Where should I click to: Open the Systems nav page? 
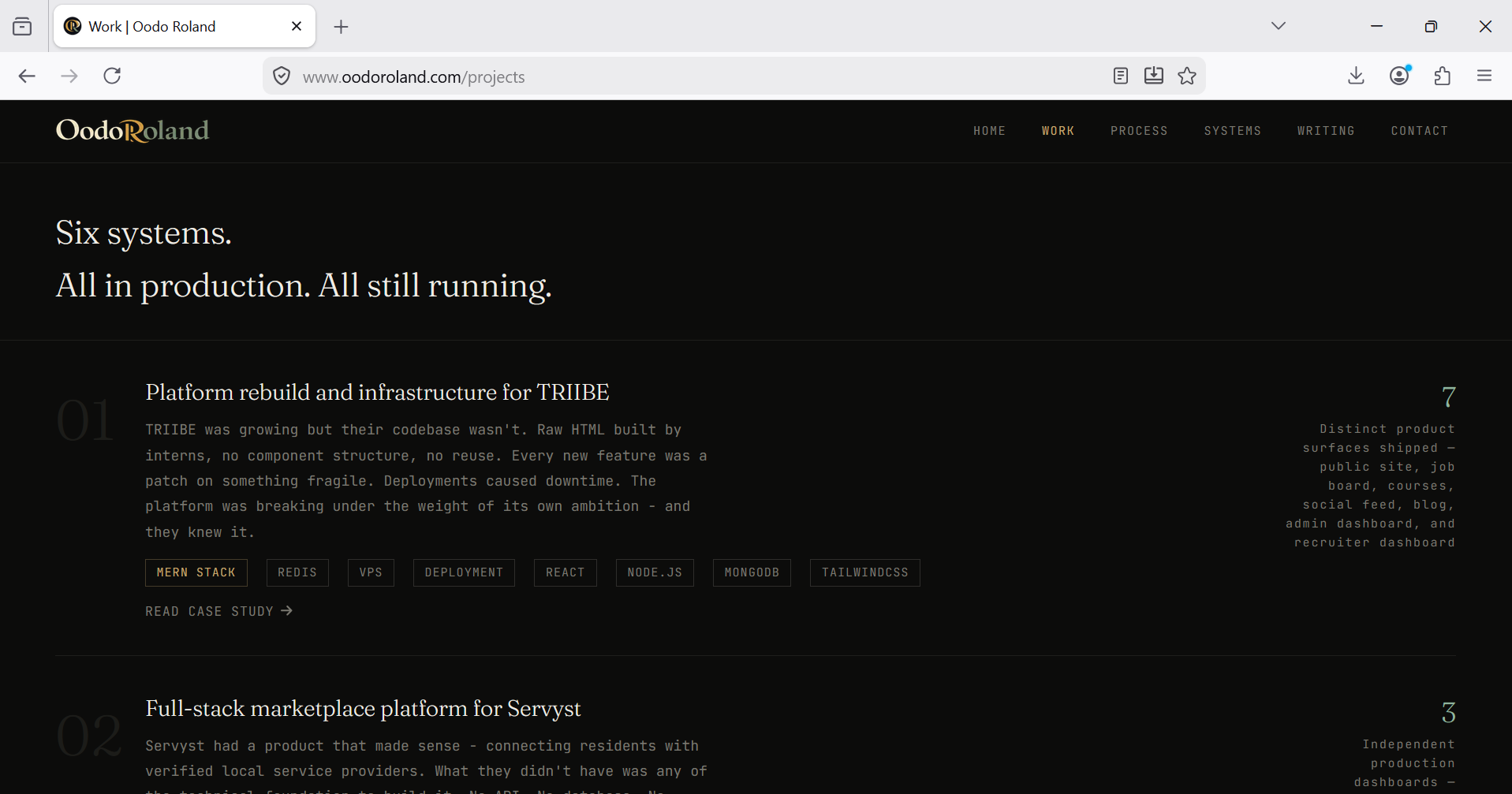[1232, 131]
